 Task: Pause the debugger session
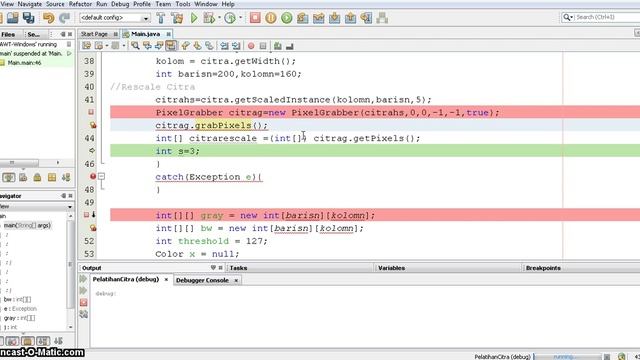point(271,18)
